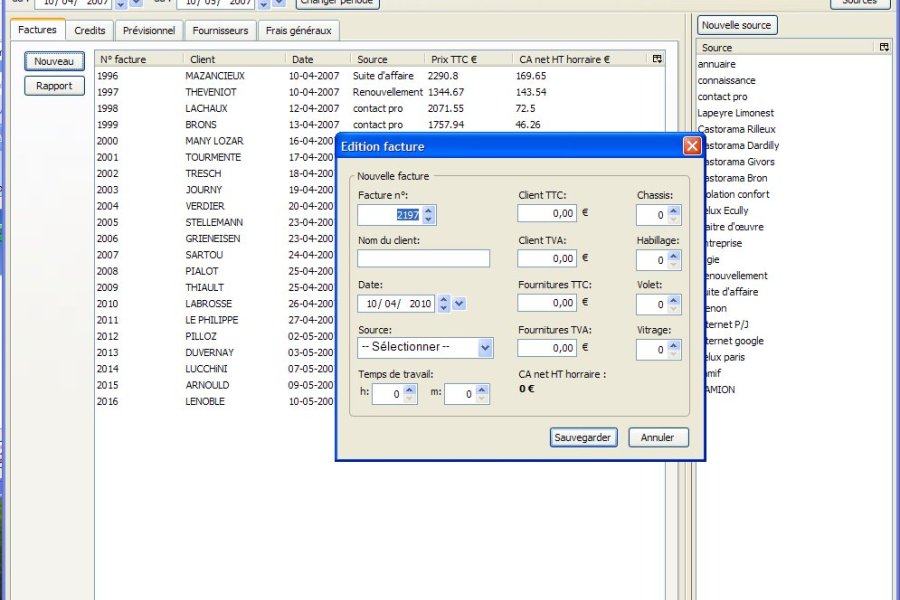Expand the Source Sélectionner dropdown
The height and width of the screenshot is (600, 900).
(485, 348)
